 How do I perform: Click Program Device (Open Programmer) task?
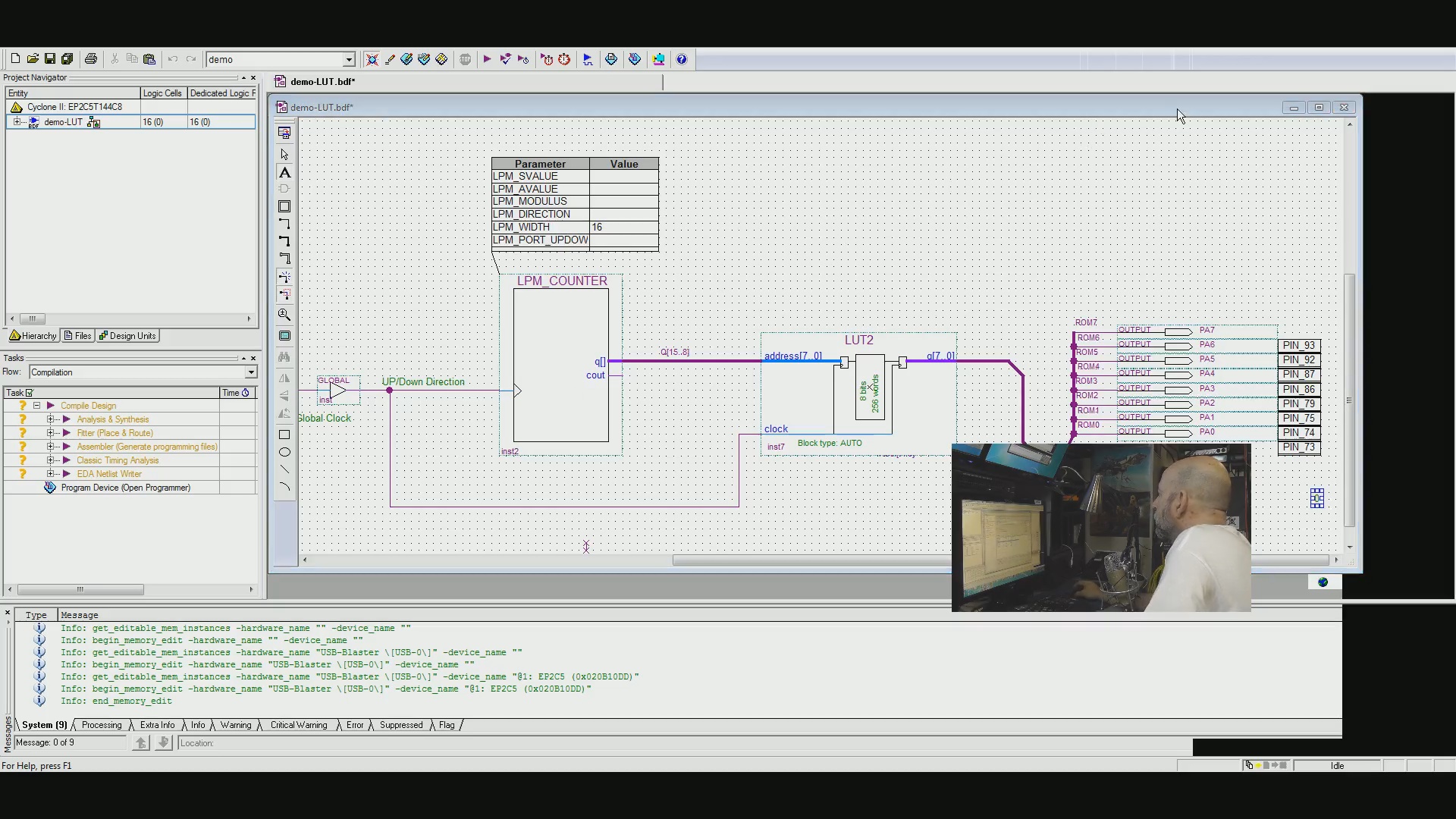125,488
